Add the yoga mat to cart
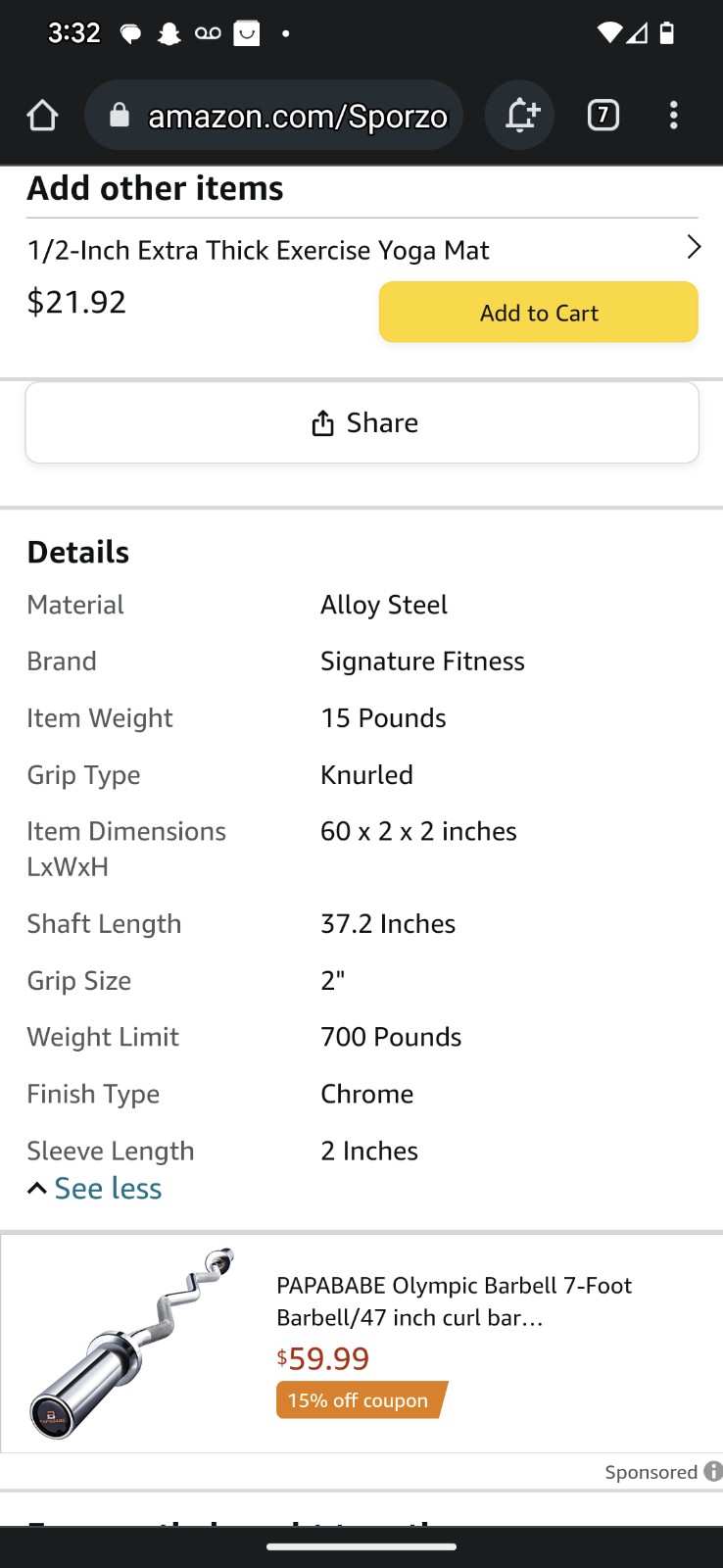The width and height of the screenshot is (723, 1568). [x=539, y=313]
